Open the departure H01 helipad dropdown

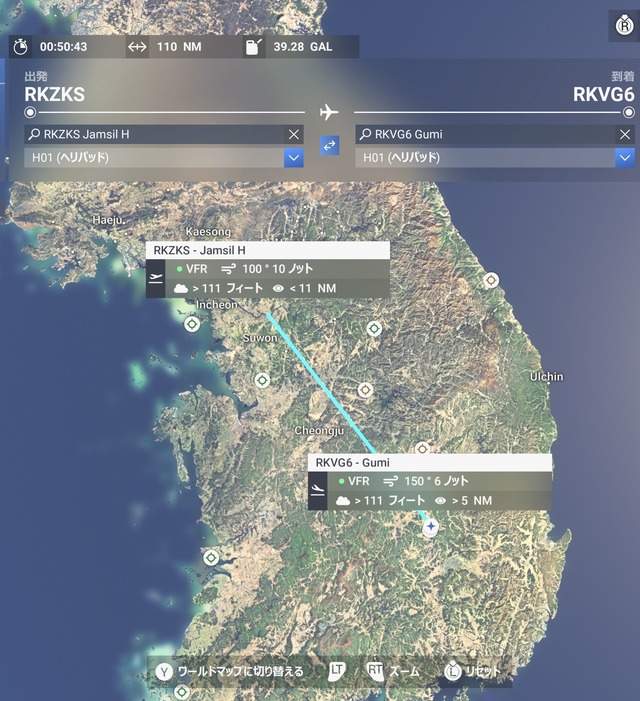point(294,158)
